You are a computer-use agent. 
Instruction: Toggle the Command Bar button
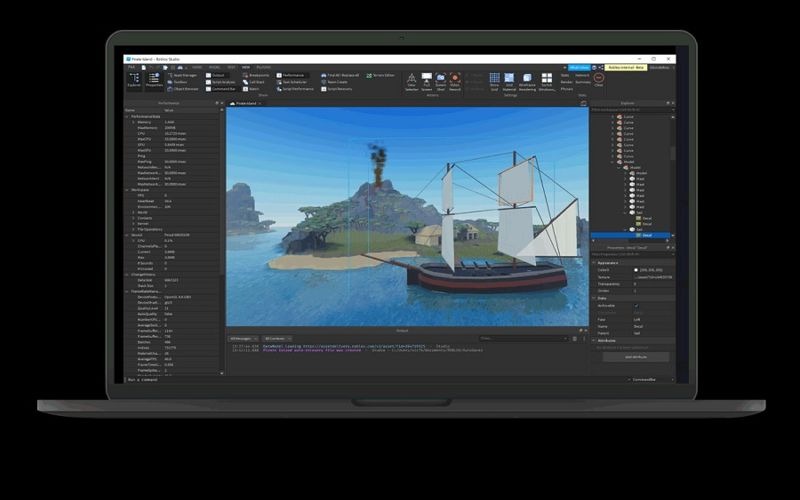coord(220,89)
